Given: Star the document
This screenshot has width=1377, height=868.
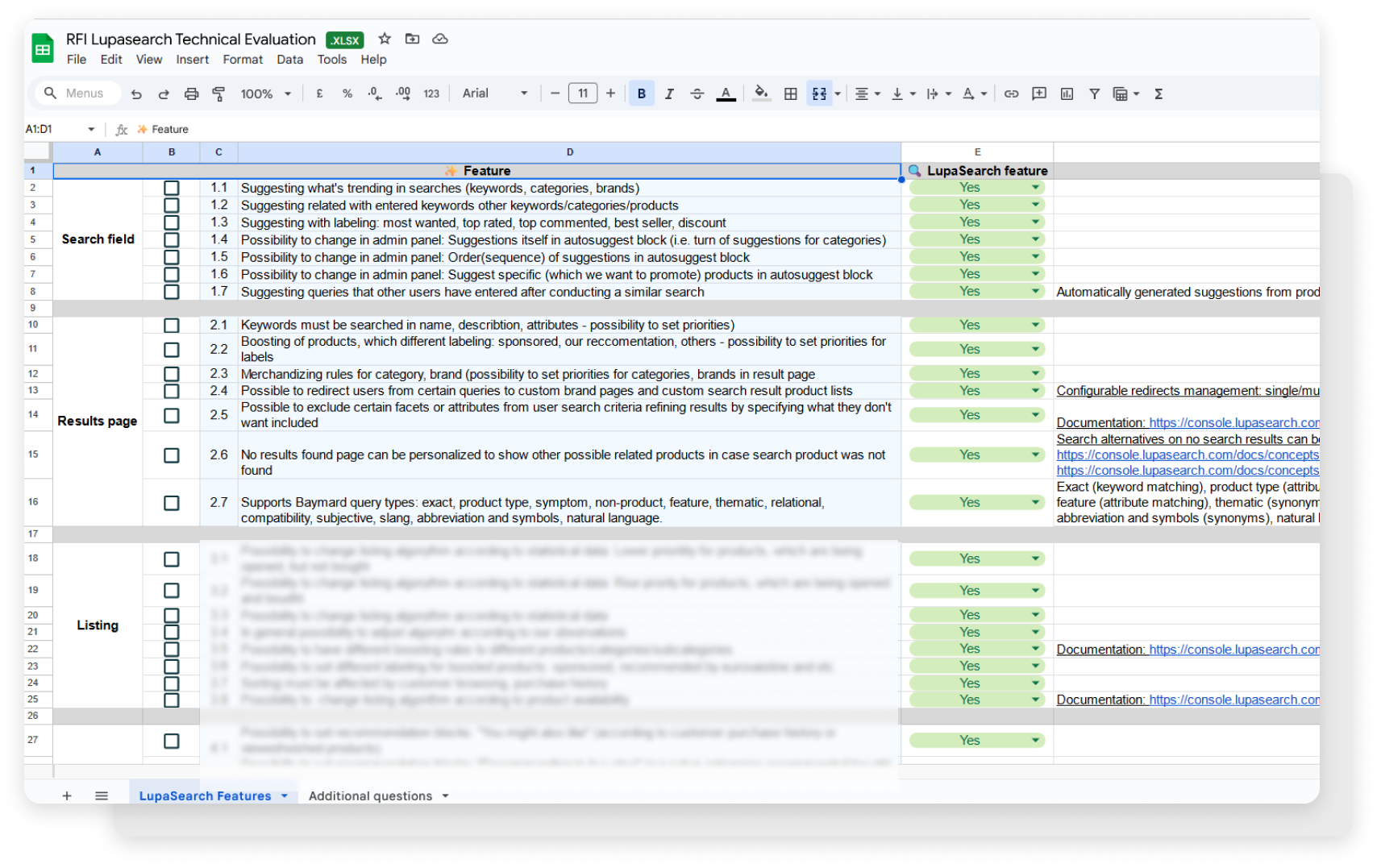Looking at the screenshot, I should tap(385, 39).
